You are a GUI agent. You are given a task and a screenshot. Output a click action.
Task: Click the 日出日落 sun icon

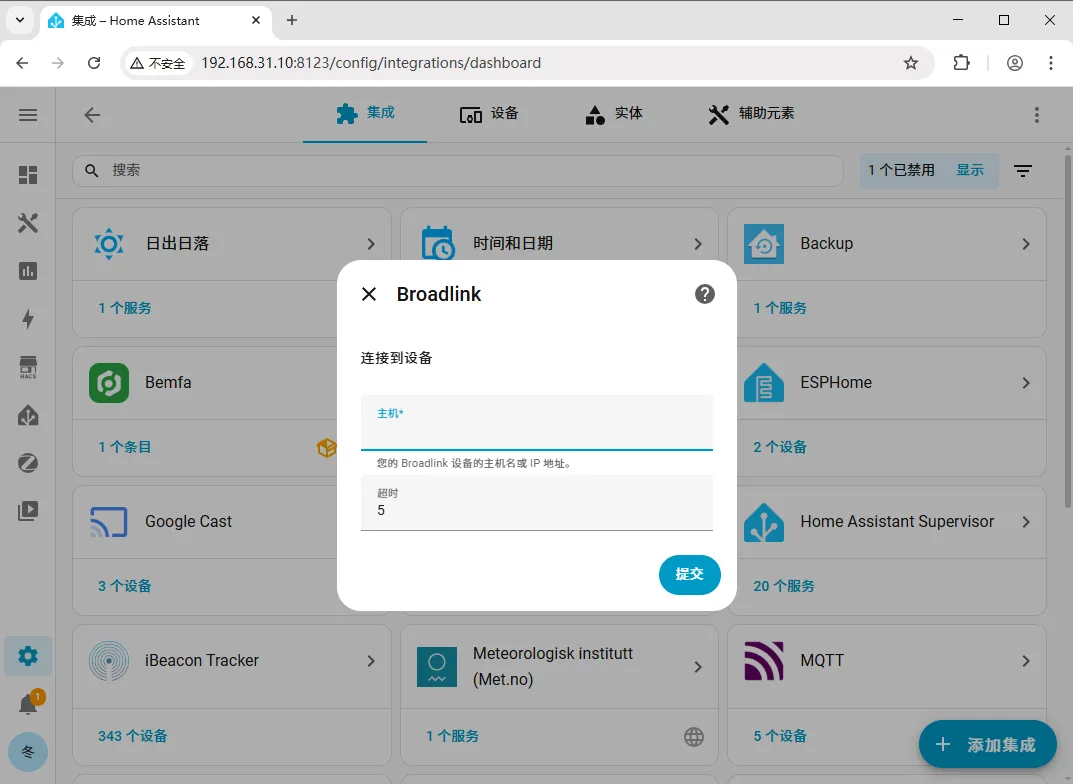[109, 244]
